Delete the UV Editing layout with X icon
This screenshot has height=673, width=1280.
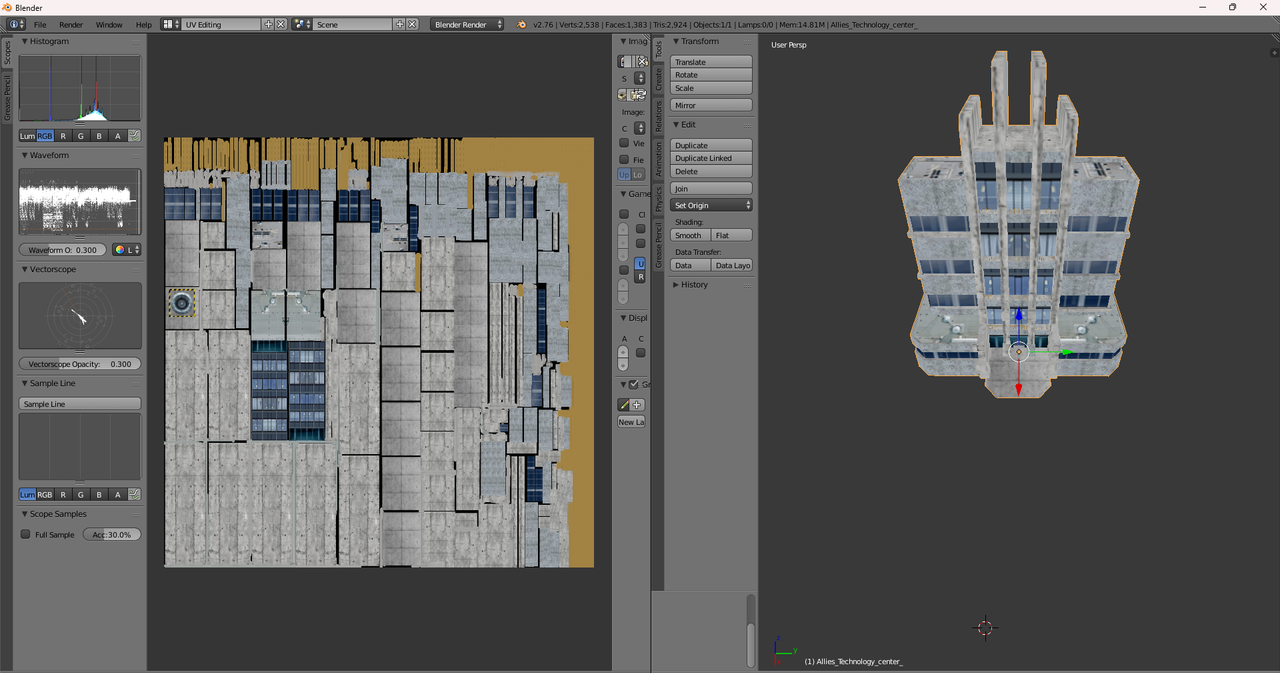(281, 24)
